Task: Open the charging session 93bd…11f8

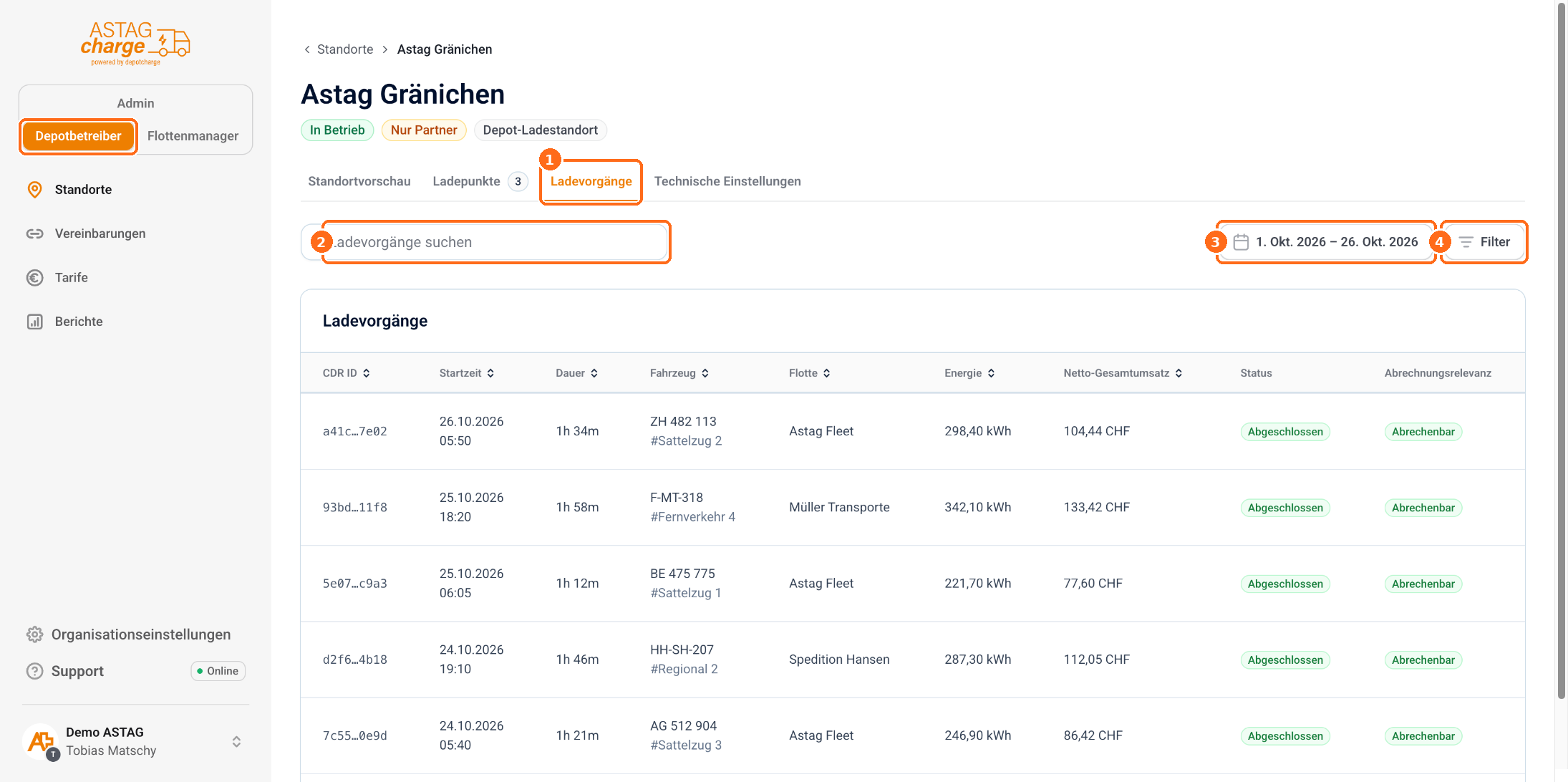Action: (354, 507)
